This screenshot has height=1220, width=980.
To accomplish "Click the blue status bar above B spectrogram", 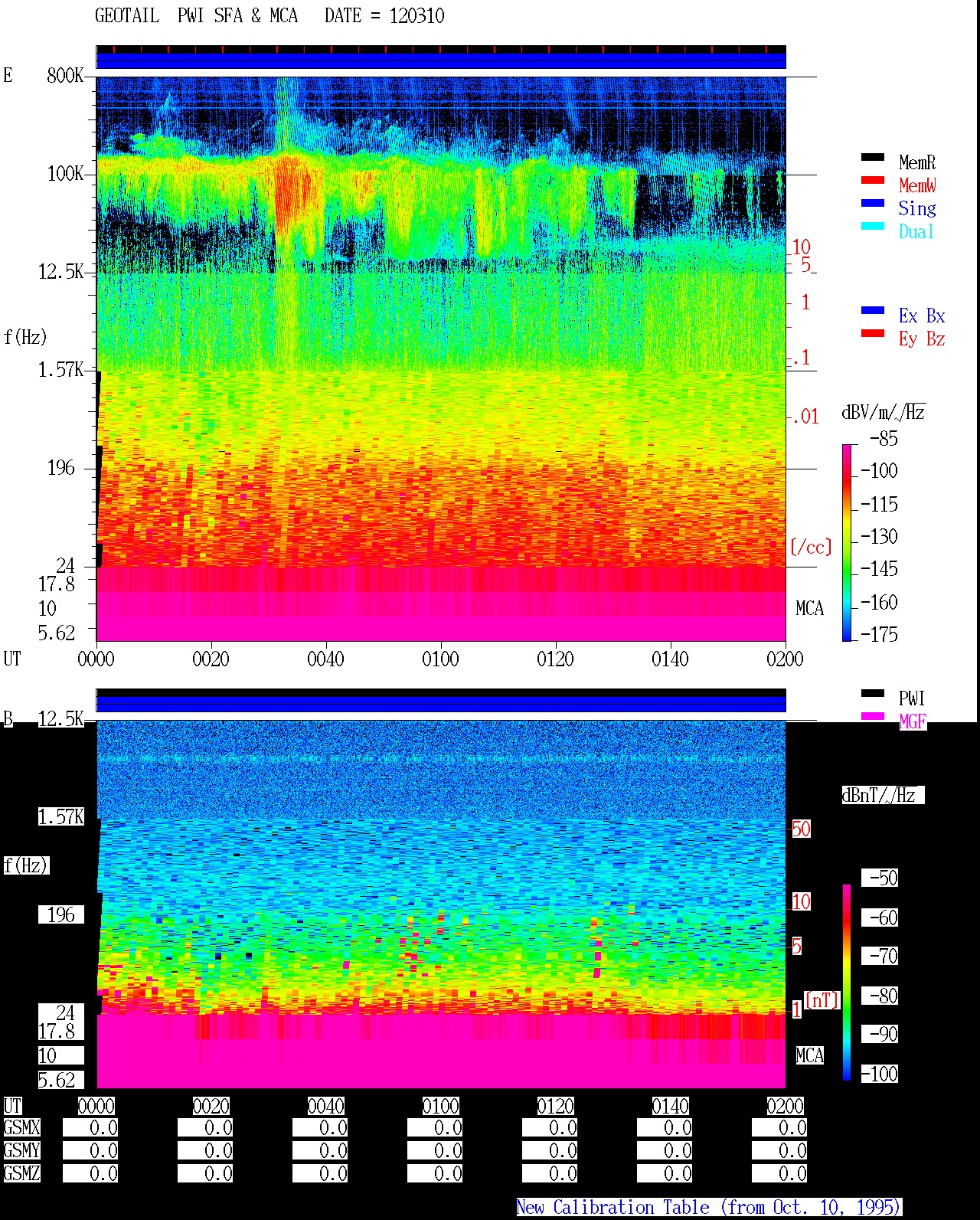I will point(441,704).
